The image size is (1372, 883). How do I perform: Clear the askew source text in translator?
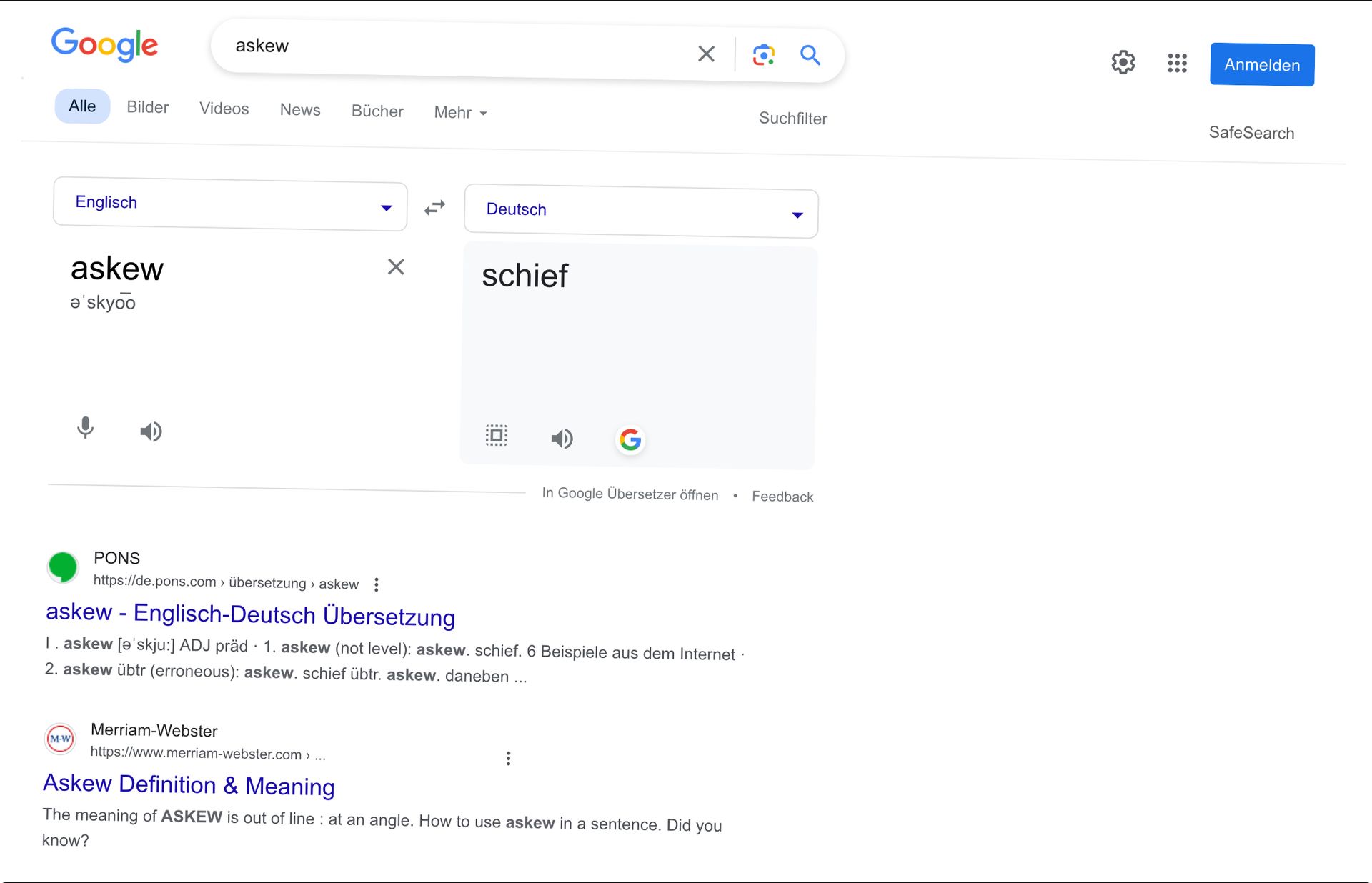[x=396, y=267]
